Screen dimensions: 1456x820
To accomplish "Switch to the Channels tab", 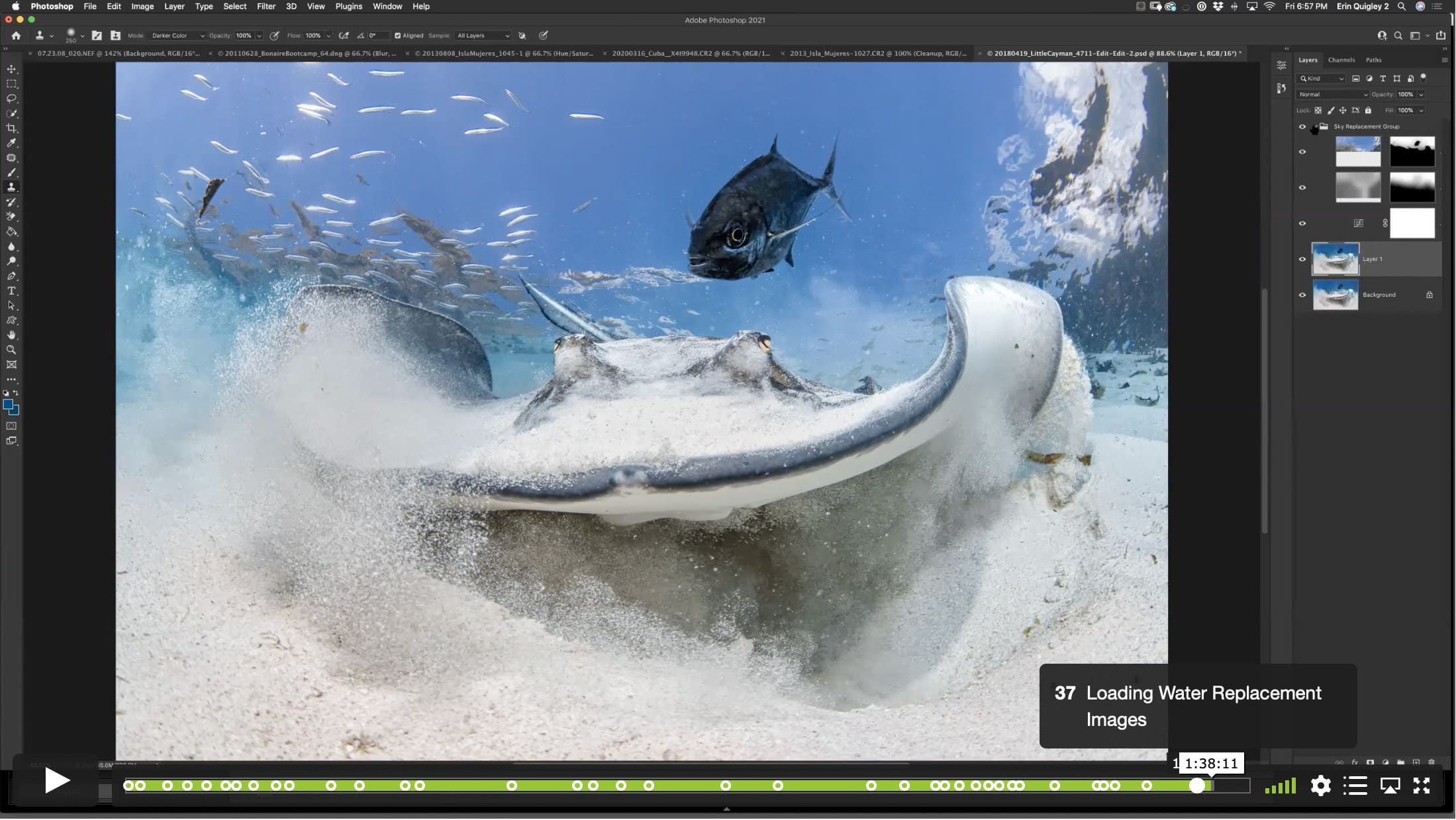I will 1341,60.
